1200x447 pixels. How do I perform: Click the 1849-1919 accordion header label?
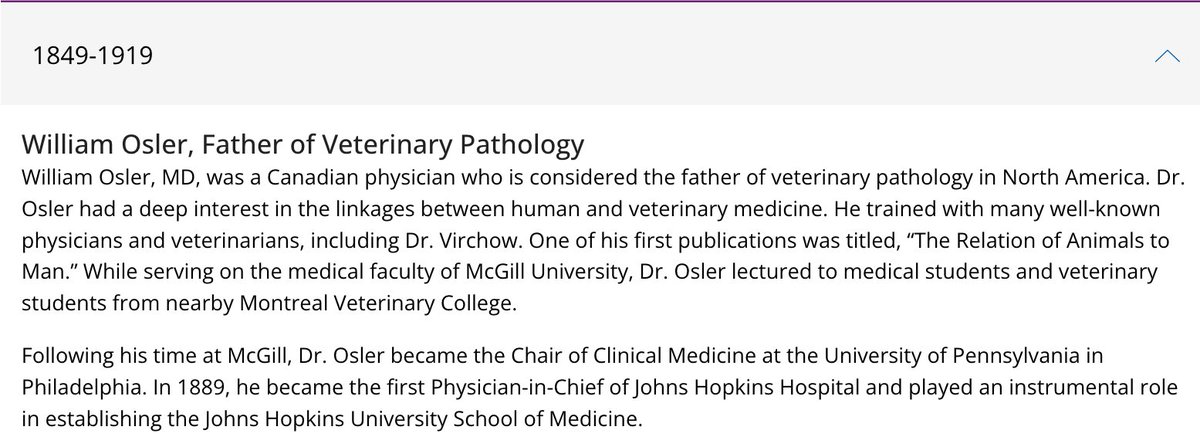tap(93, 57)
